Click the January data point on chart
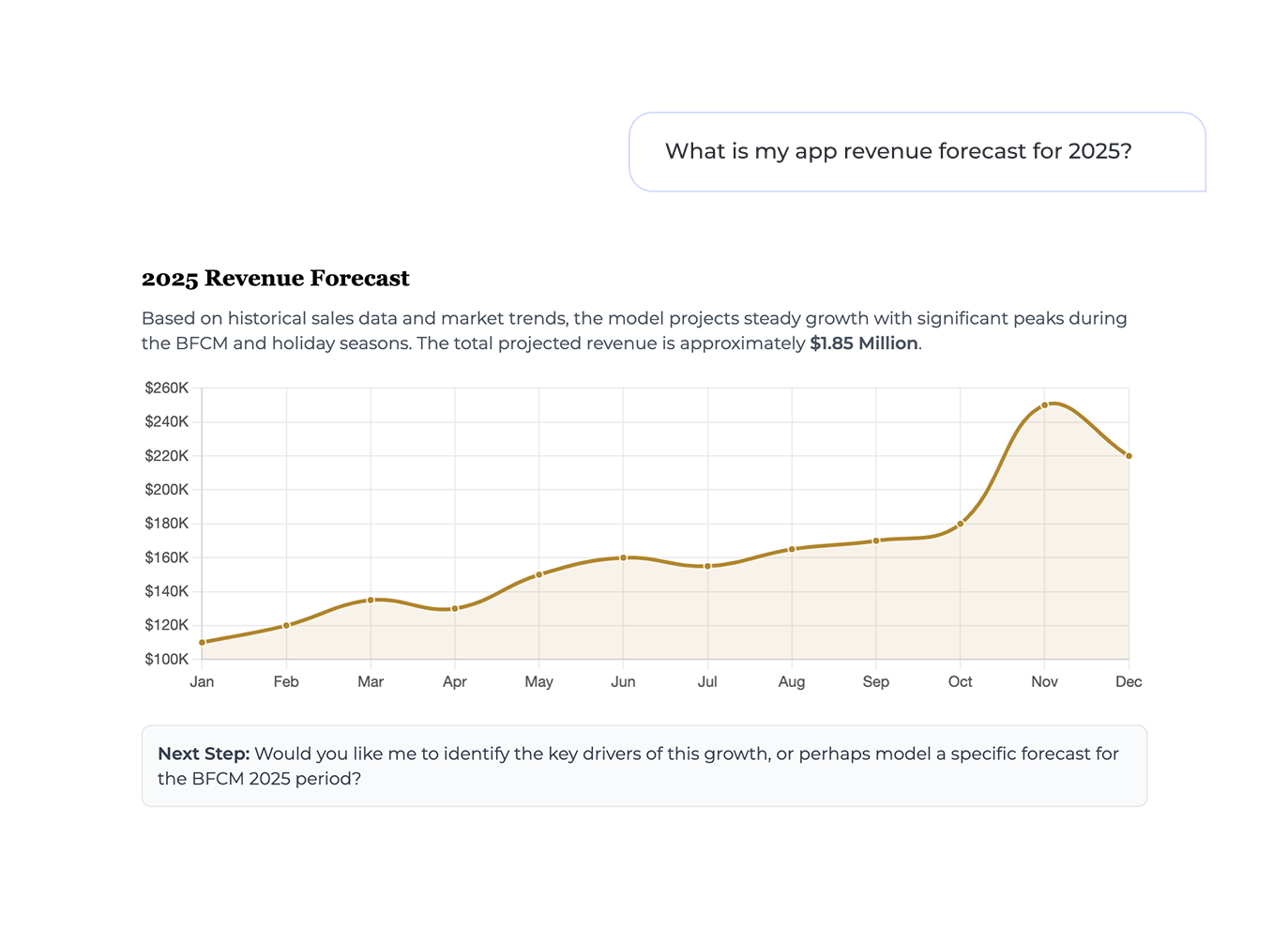 coord(202,642)
